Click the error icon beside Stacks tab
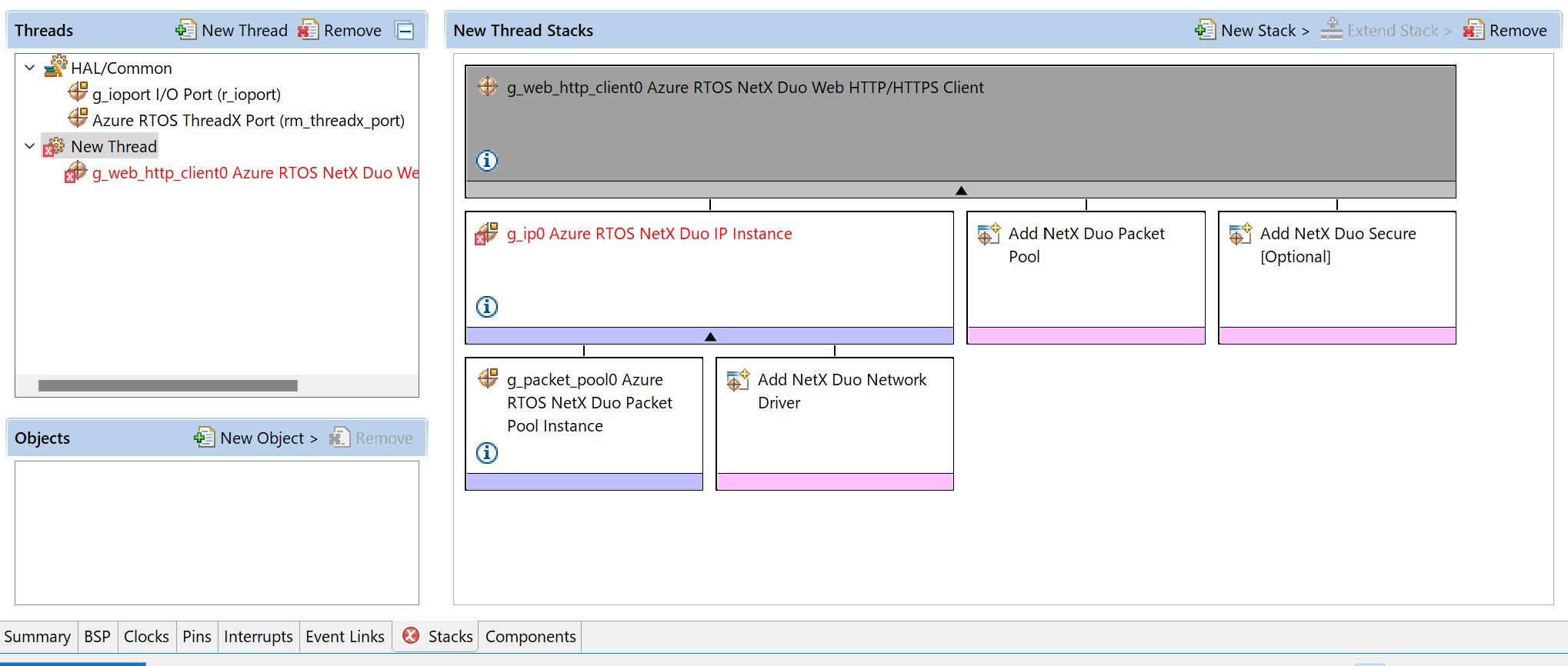This screenshot has width=1568, height=666. point(412,635)
